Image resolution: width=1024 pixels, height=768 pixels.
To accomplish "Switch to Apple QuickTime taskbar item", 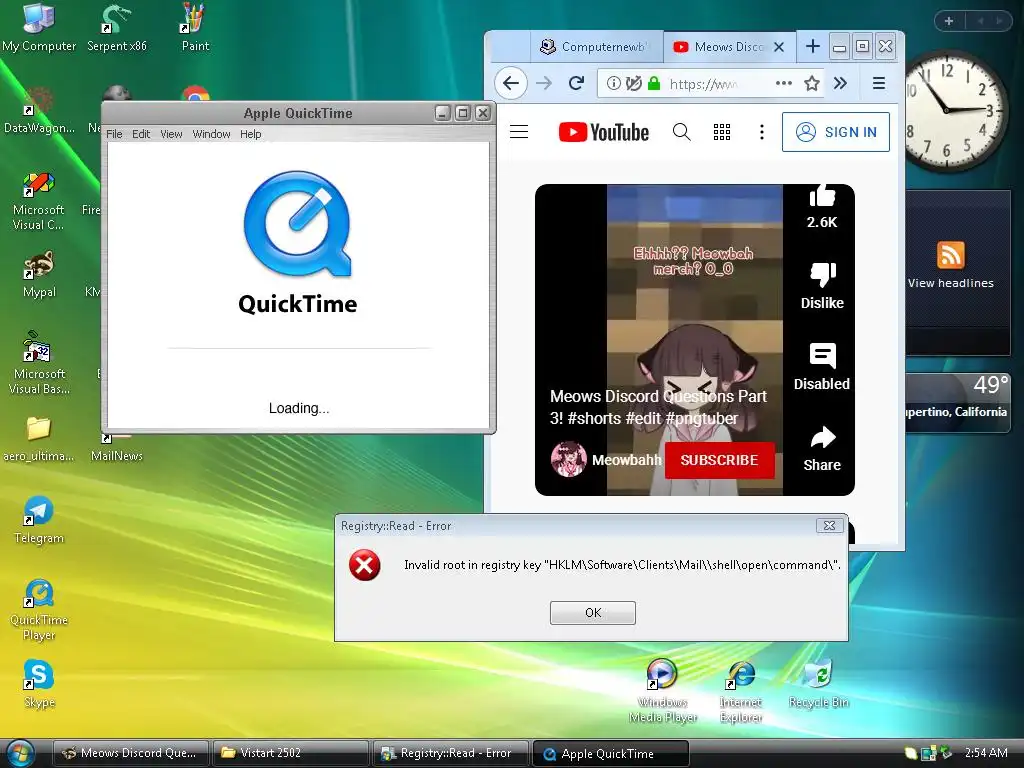I will pyautogui.click(x=611, y=753).
